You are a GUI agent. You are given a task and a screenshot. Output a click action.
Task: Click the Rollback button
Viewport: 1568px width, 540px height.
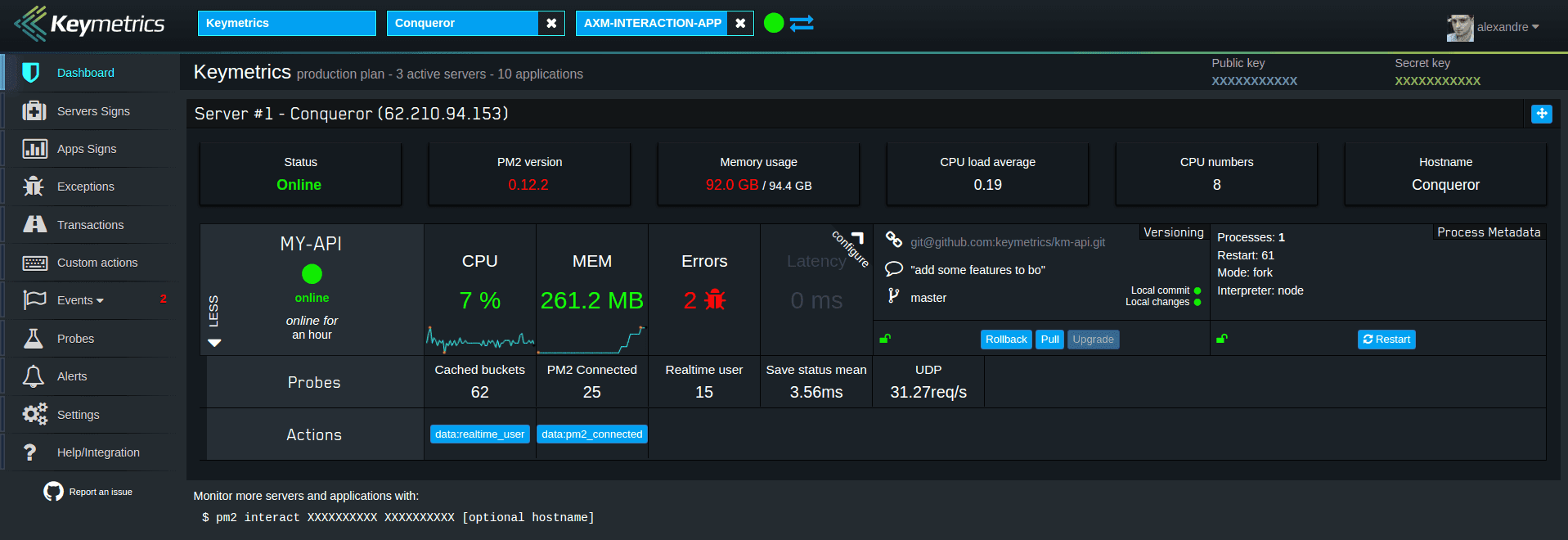(x=1006, y=340)
